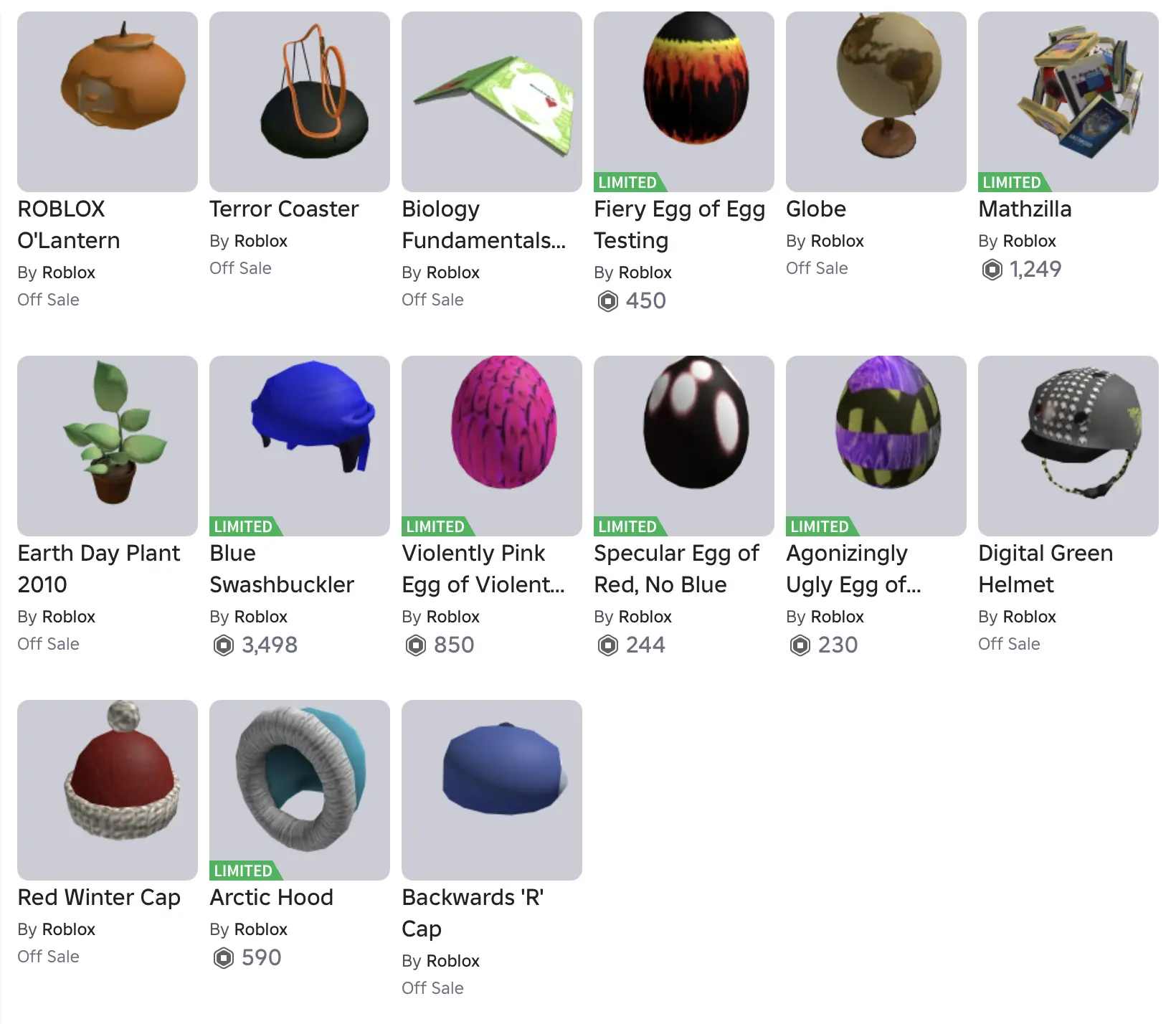The image size is (1176, 1024).
Task: Select the Fiery Egg of Egg Testing thumbnail
Action: click(684, 102)
